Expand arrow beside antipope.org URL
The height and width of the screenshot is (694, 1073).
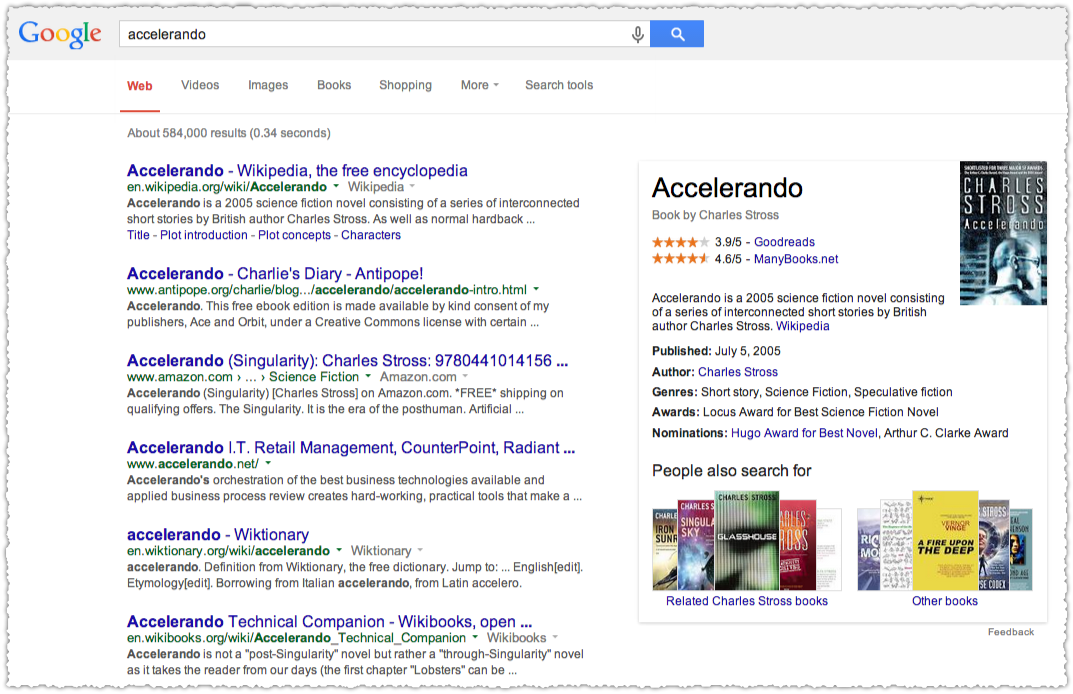(x=536, y=289)
